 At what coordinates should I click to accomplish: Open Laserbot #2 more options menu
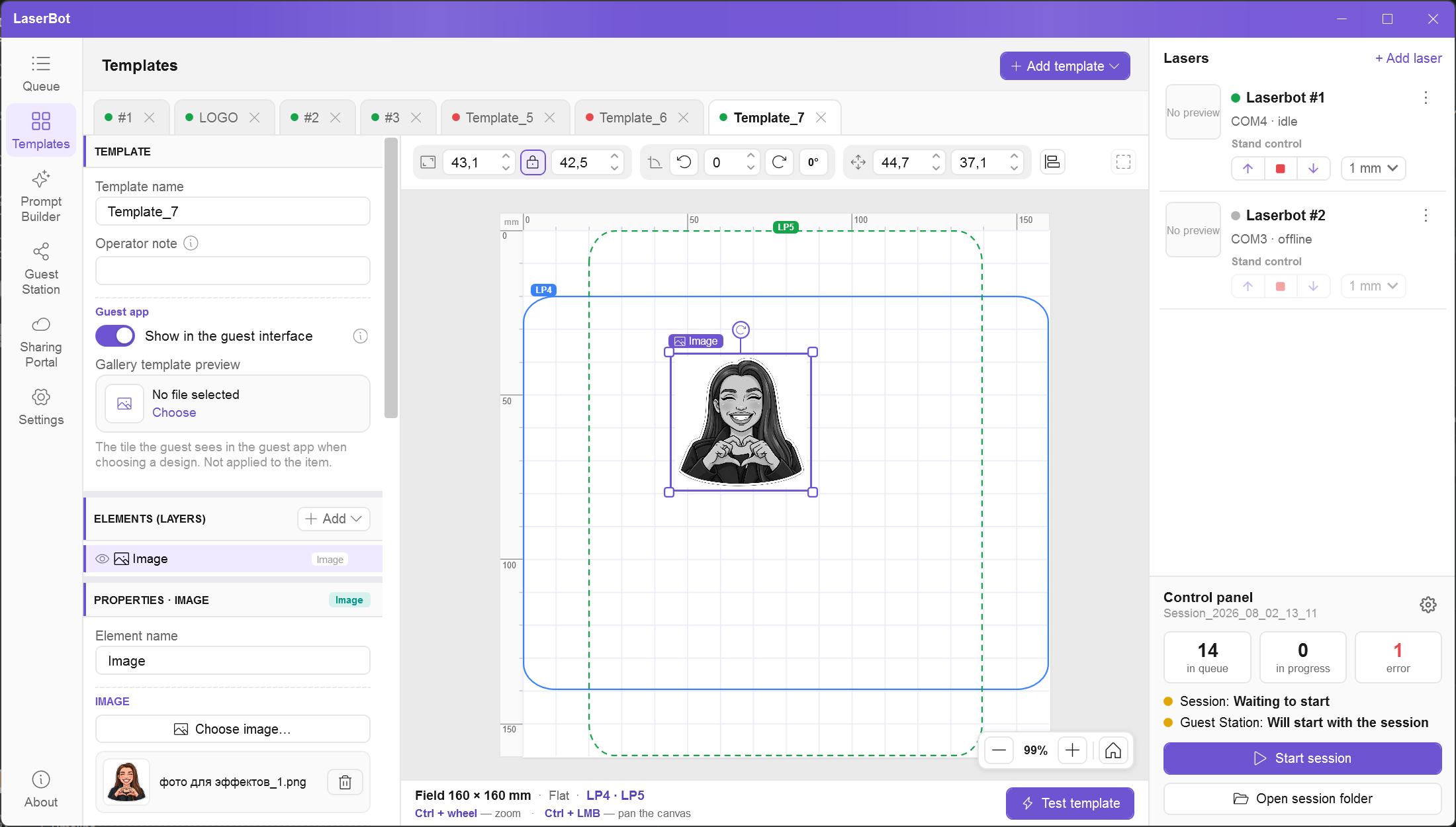pyautogui.click(x=1426, y=216)
